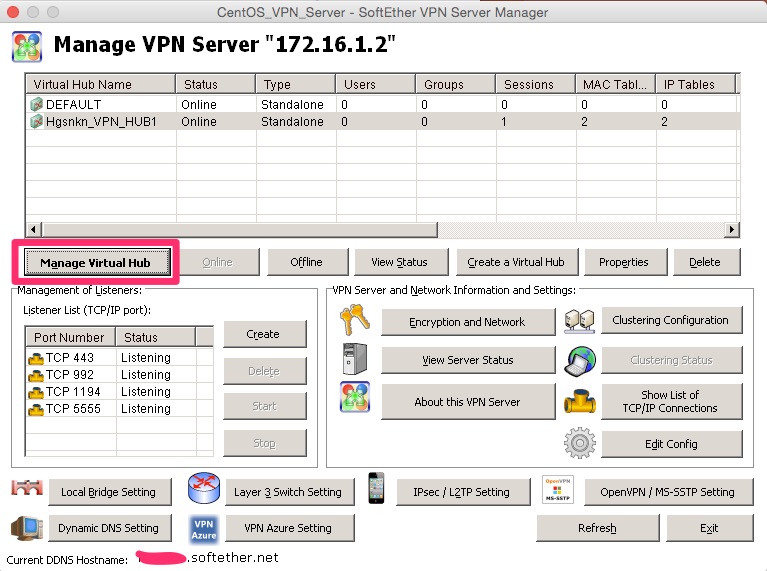Open VPN Azure Setting

pos(289,528)
